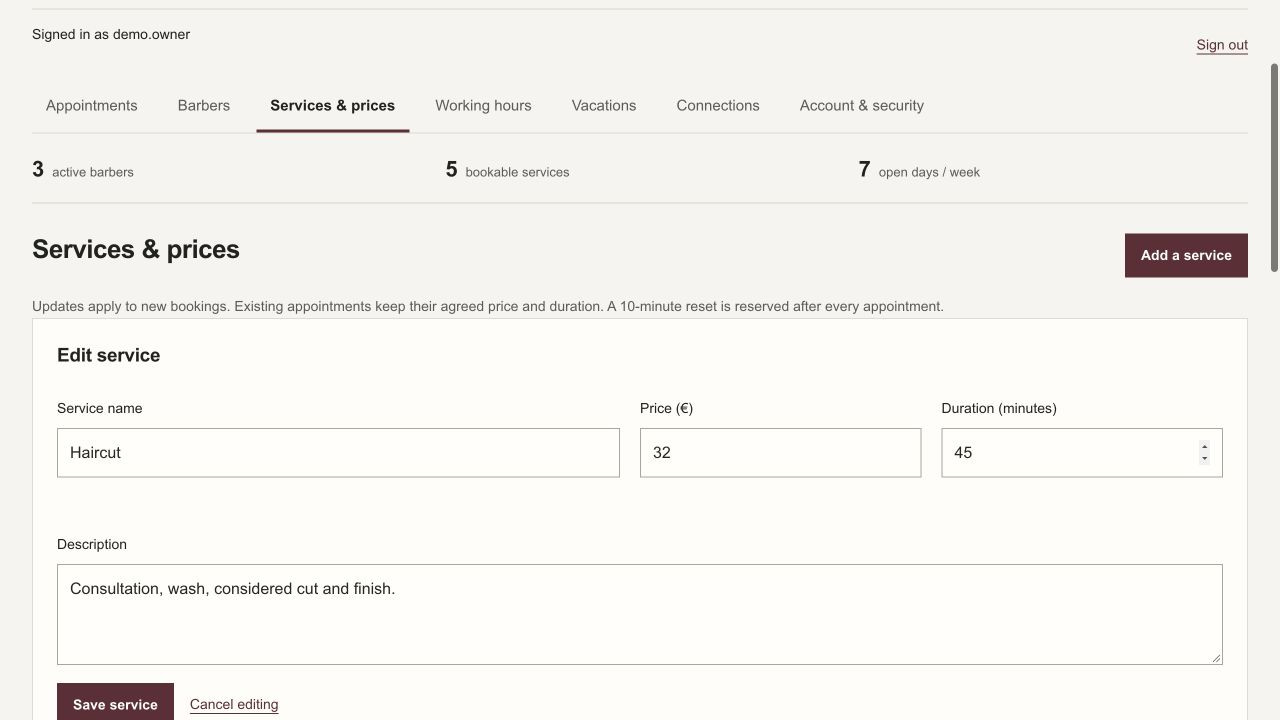
Task: Open Account & security tab
Action: pos(862,105)
